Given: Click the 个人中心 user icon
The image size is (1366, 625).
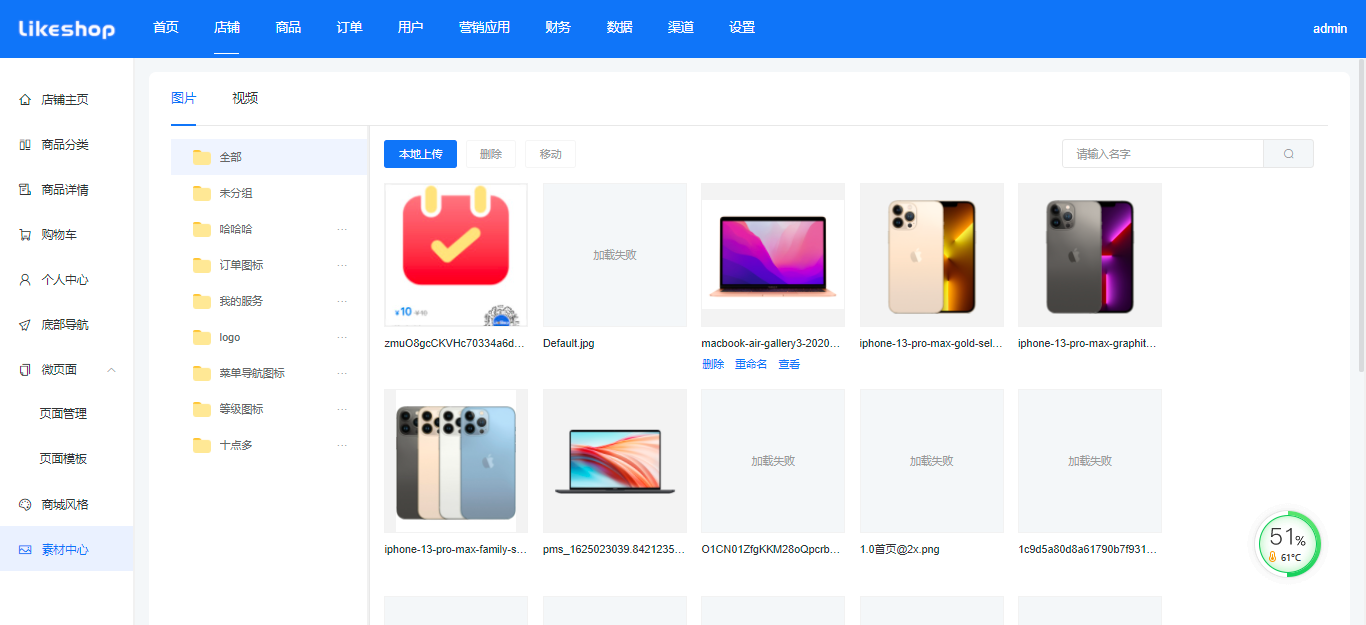Looking at the screenshot, I should [25, 280].
